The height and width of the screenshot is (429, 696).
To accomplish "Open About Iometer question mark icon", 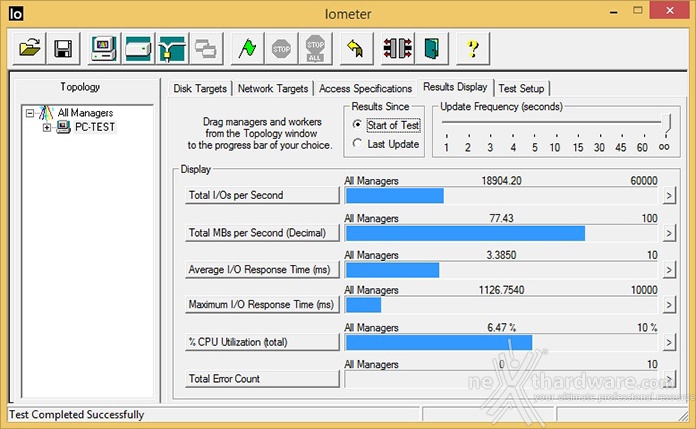I will (473, 48).
